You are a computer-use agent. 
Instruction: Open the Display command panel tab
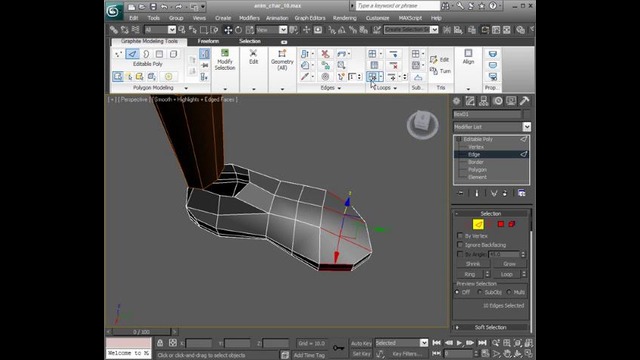511,101
